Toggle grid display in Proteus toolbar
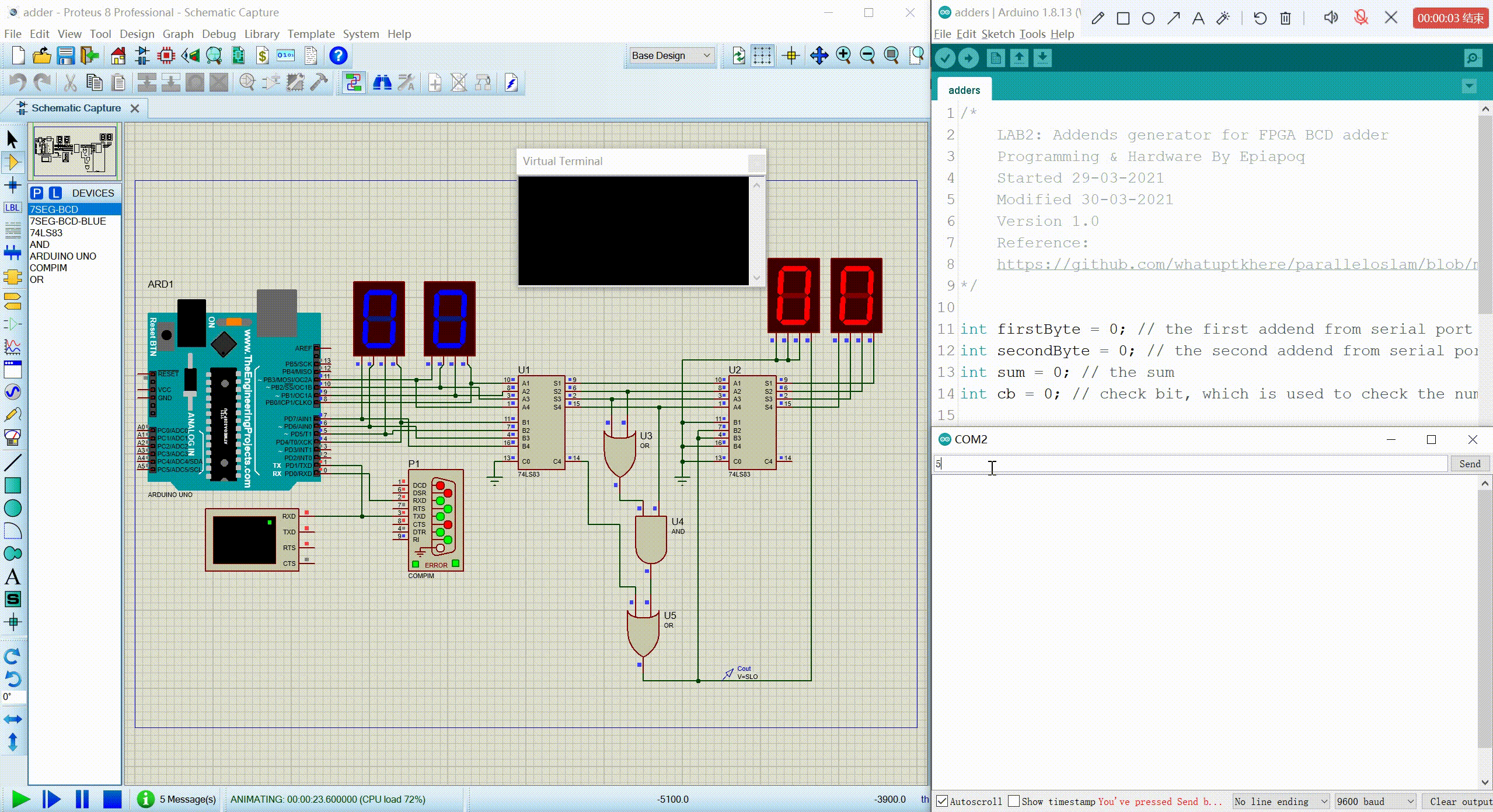1493x812 pixels. coord(762,56)
